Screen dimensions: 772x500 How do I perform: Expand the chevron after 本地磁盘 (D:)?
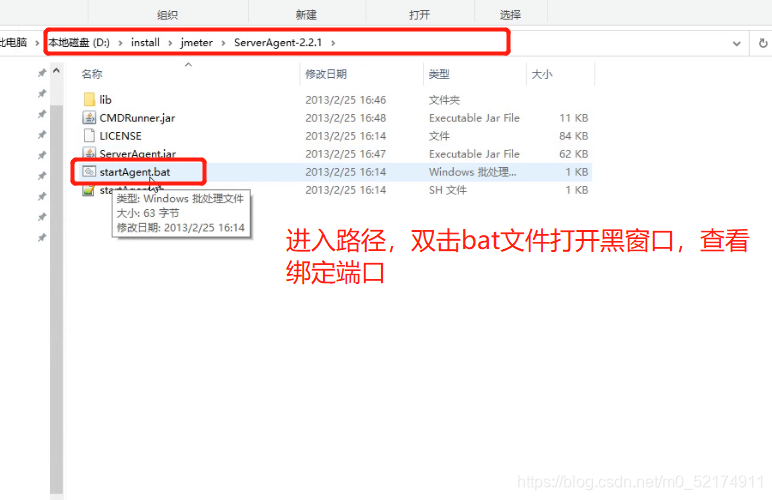120,43
